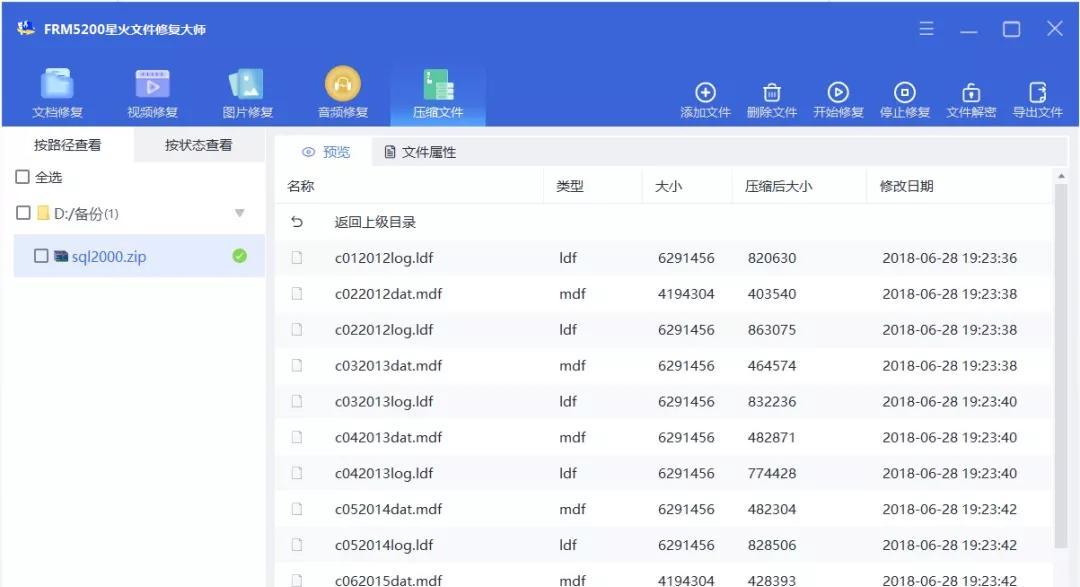The width and height of the screenshot is (1080, 587).
Task: Select file name c022012log.ldf
Action: (x=384, y=329)
